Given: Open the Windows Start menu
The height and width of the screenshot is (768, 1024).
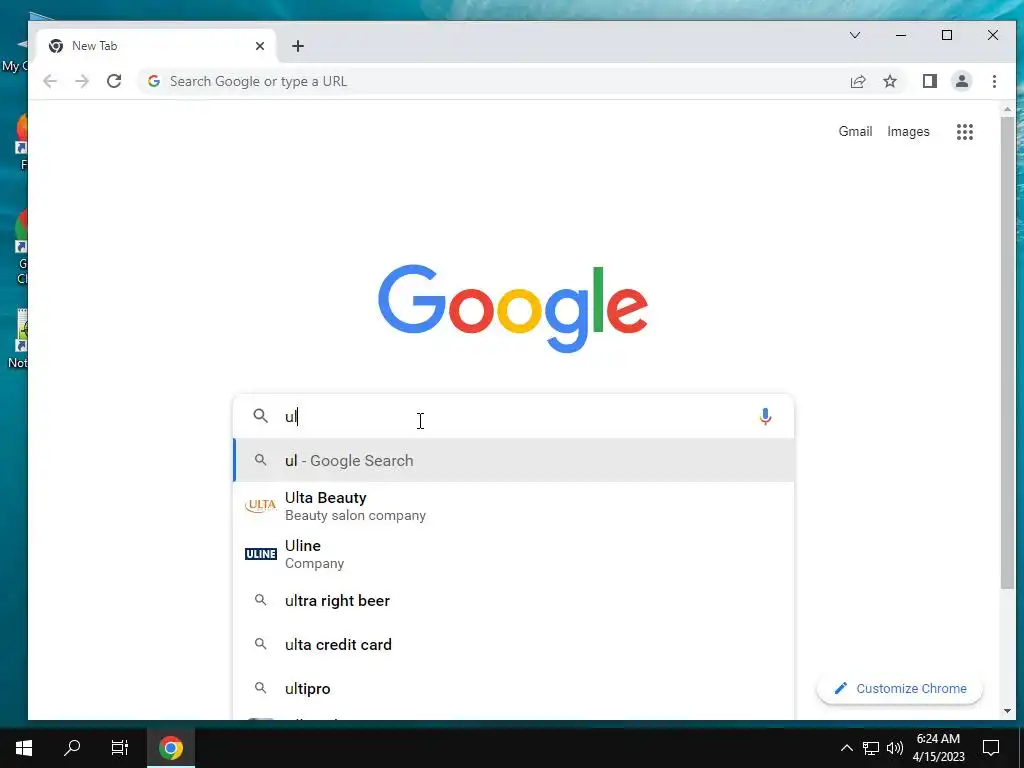Looking at the screenshot, I should [x=24, y=748].
